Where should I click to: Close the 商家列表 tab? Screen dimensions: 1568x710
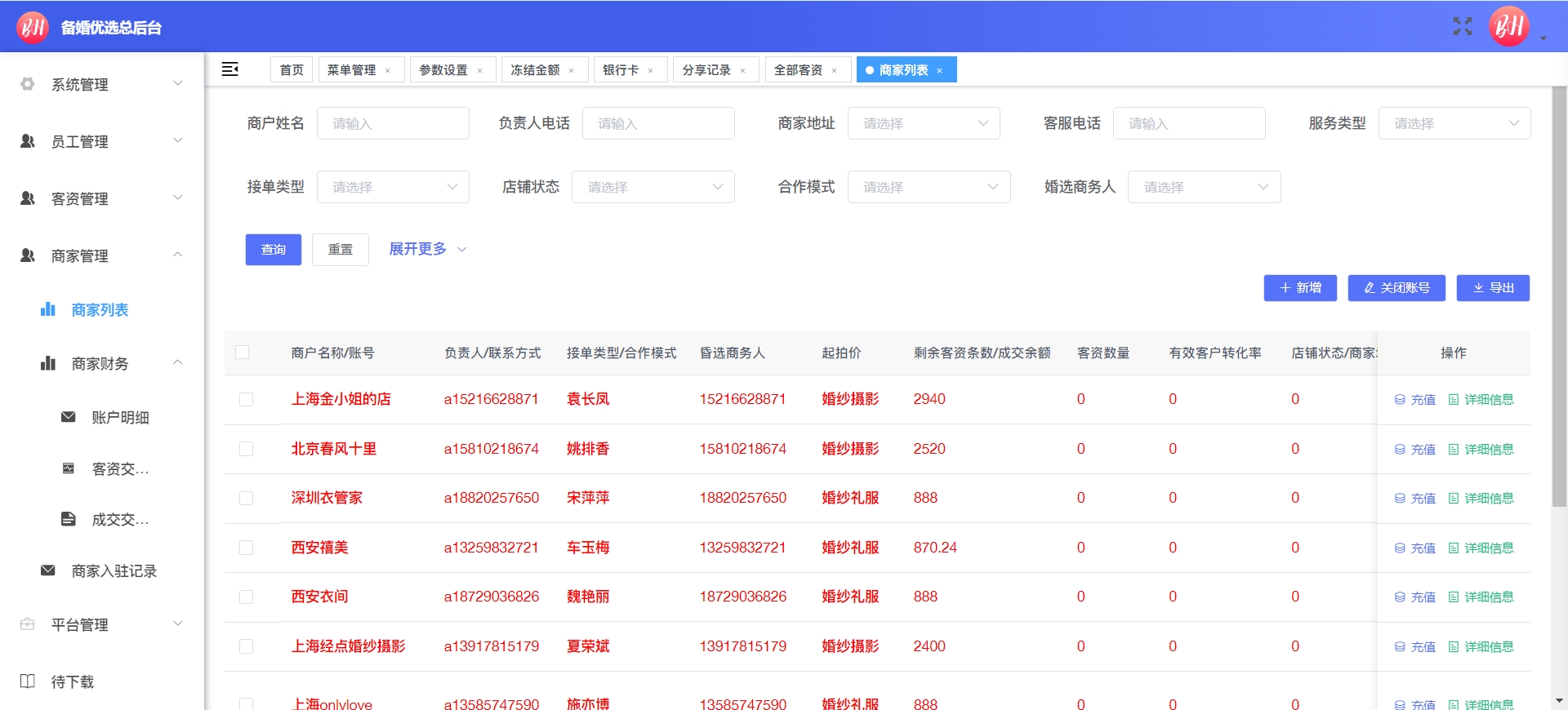coord(940,70)
